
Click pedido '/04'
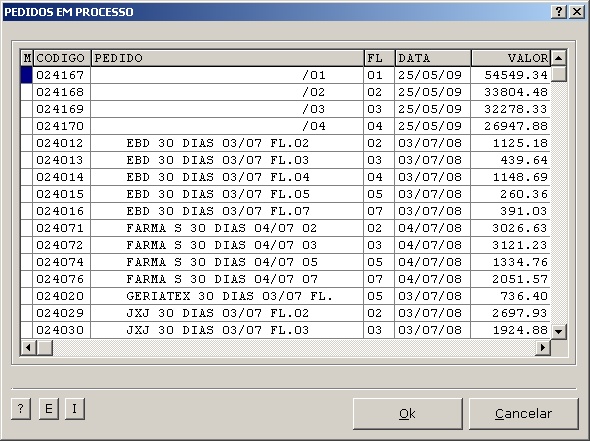pos(314,126)
